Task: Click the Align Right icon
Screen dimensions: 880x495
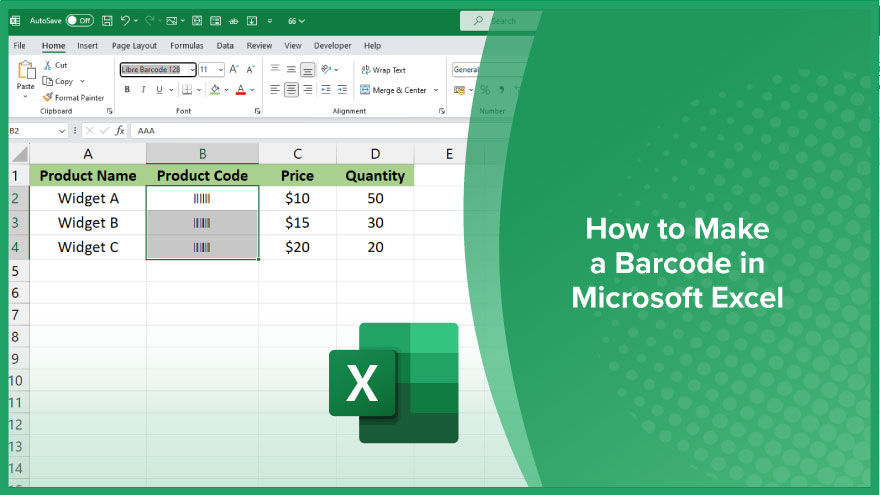Action: point(308,89)
